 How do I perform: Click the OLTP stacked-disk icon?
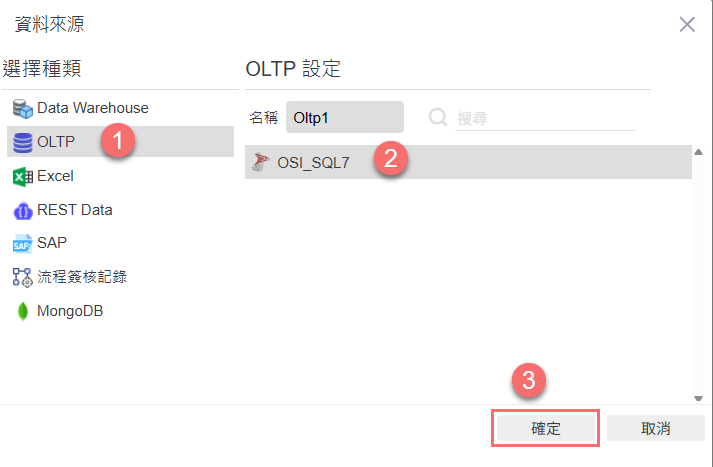pyautogui.click(x=22, y=142)
